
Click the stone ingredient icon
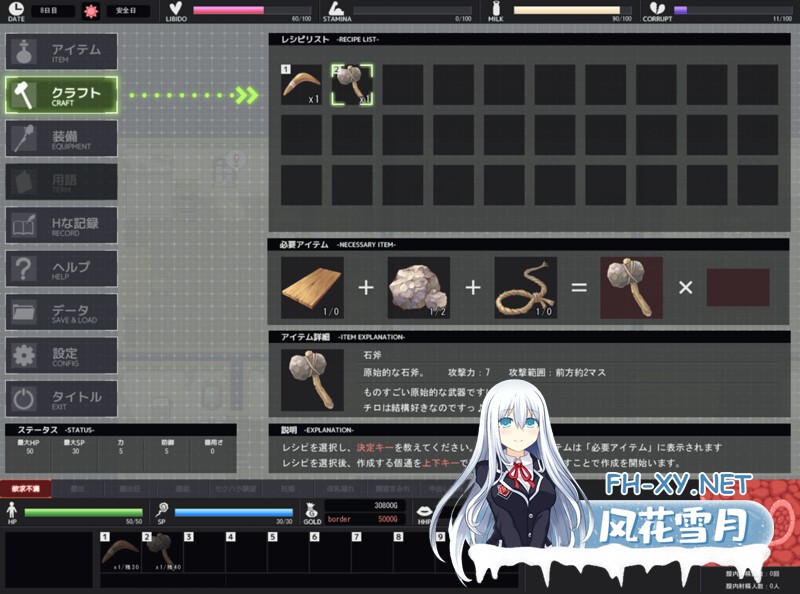(418, 288)
